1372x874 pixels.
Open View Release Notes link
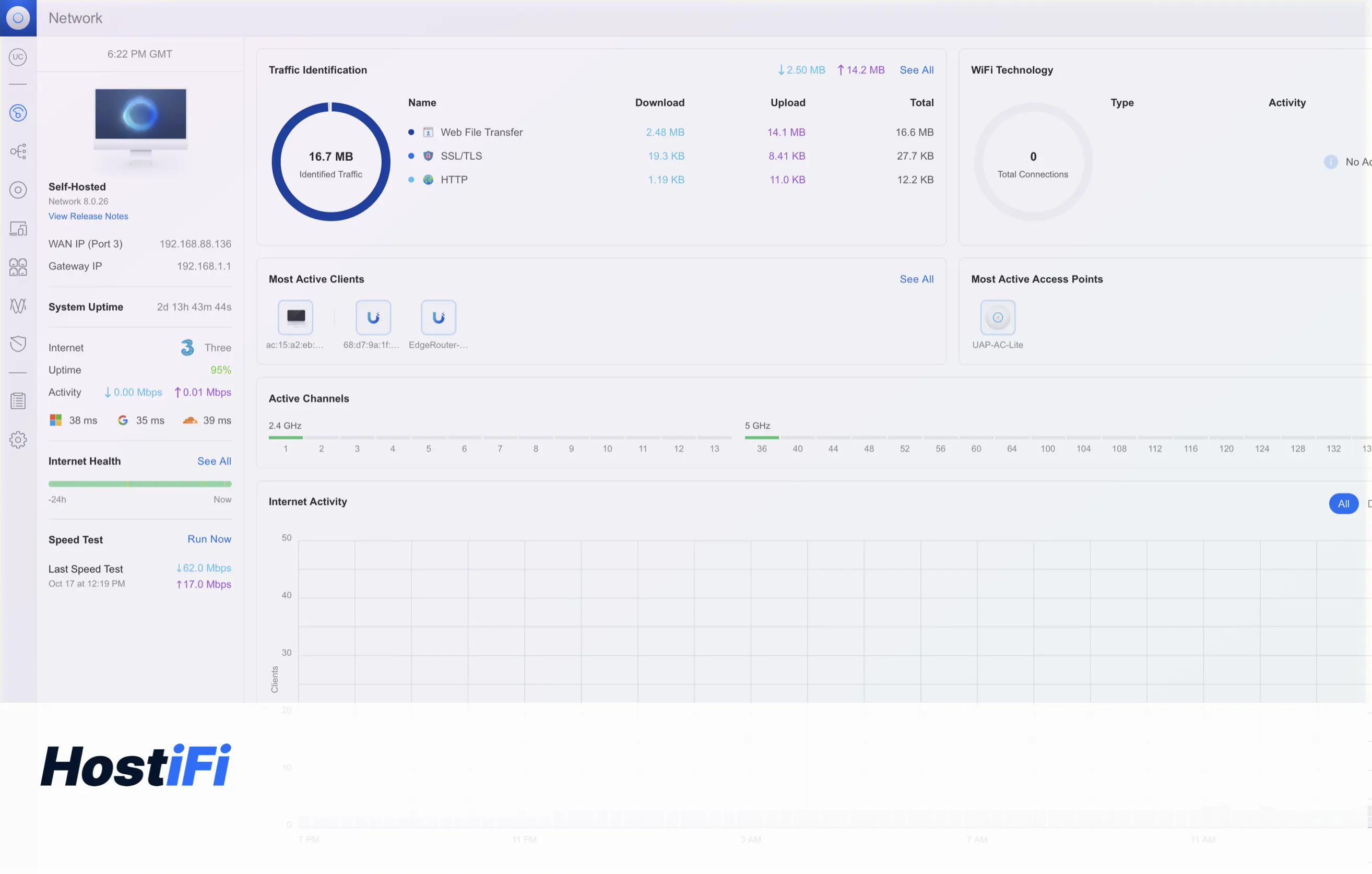88,216
